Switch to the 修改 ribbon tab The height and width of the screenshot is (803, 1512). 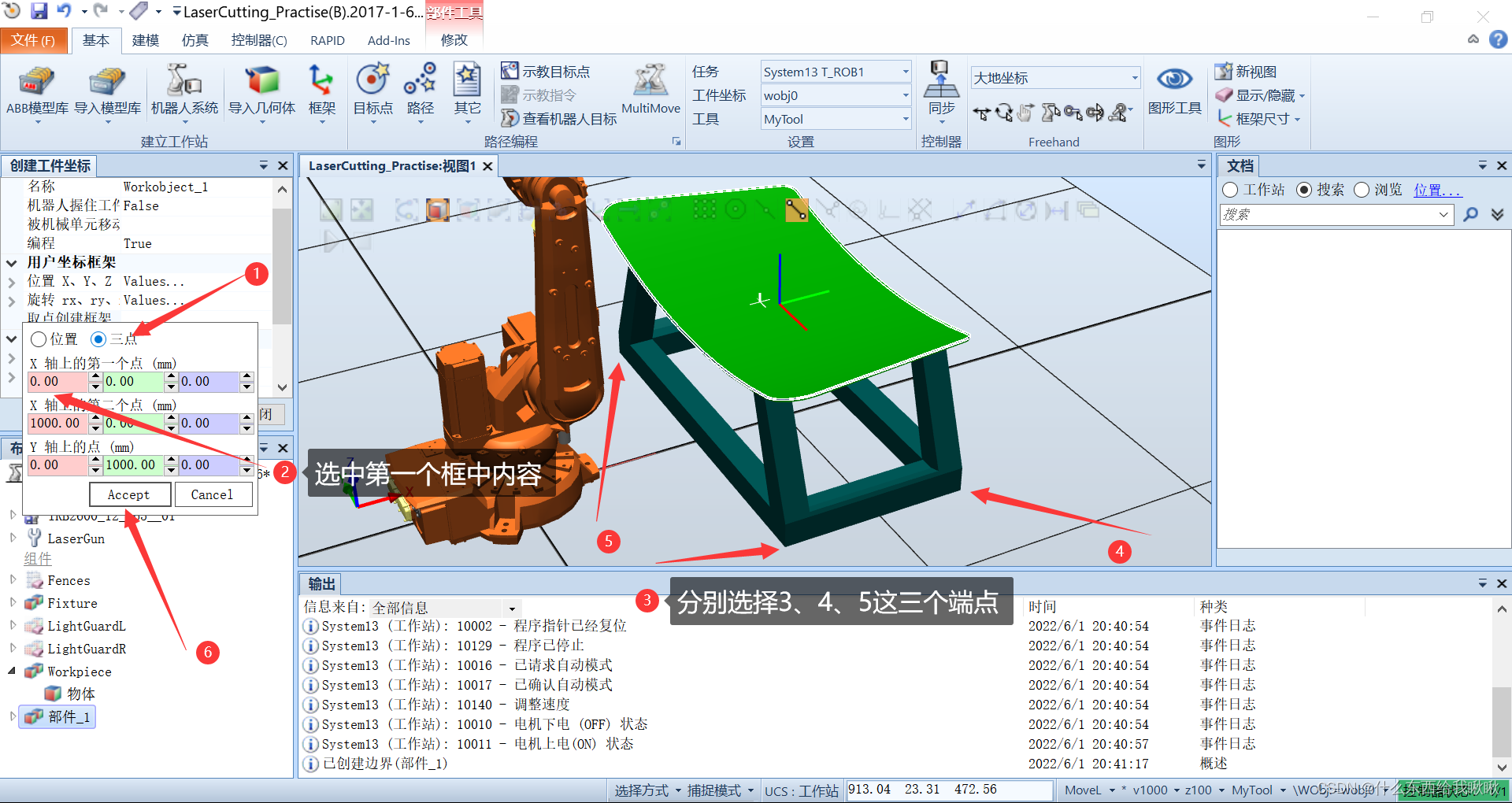(x=454, y=40)
